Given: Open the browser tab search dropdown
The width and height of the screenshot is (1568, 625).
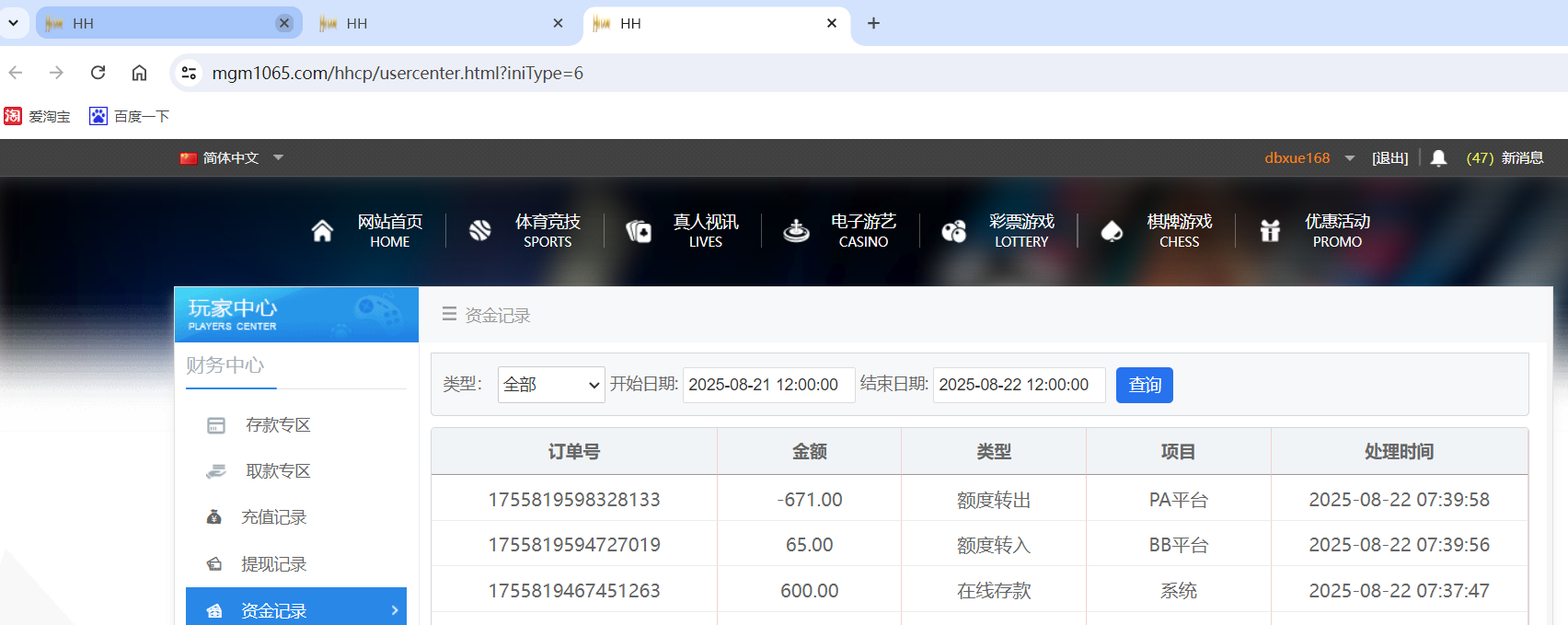Looking at the screenshot, I should point(13,23).
